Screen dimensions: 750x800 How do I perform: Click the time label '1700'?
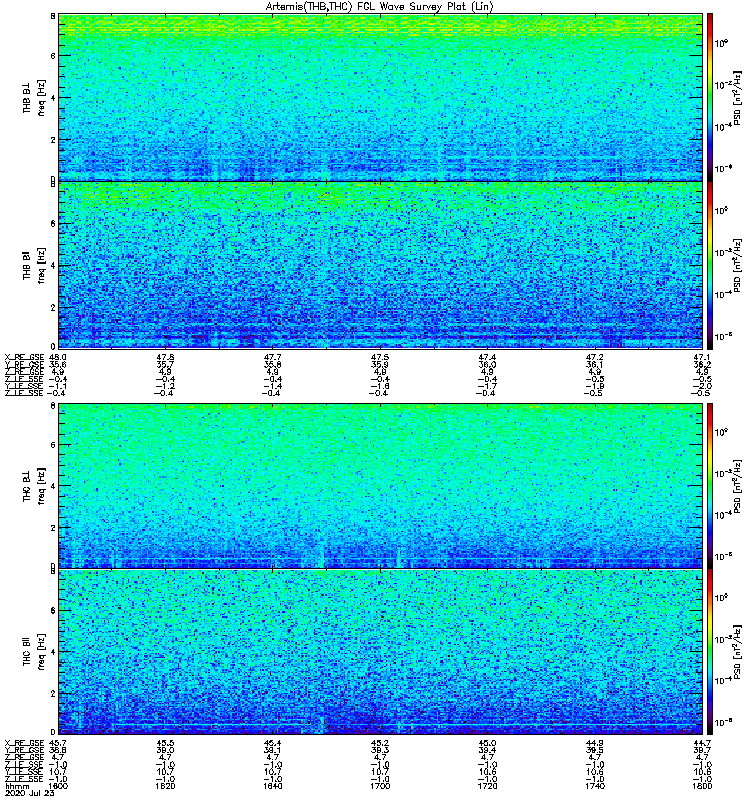(380, 786)
